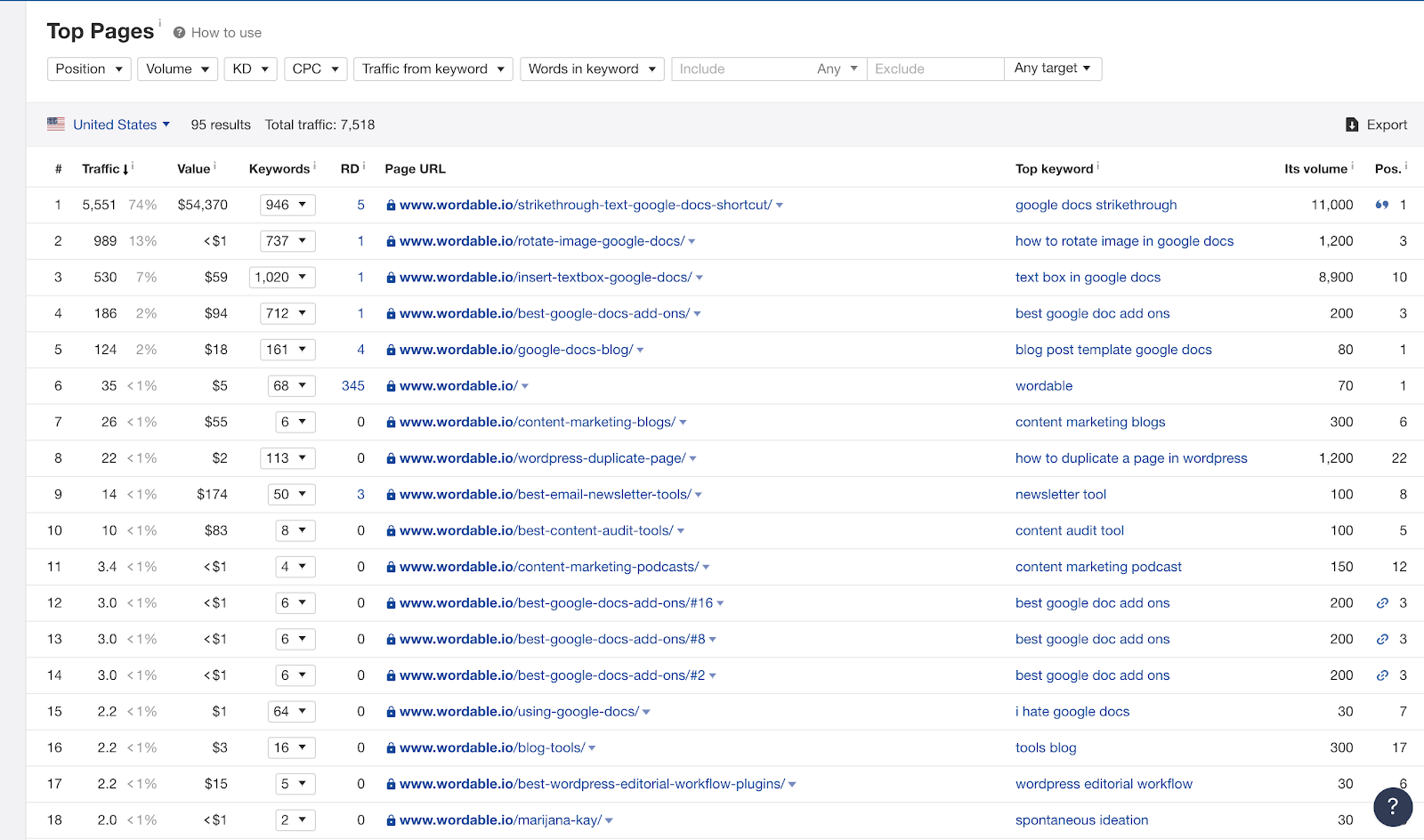Open the best-email-newsletter-tools page URL

point(546,495)
